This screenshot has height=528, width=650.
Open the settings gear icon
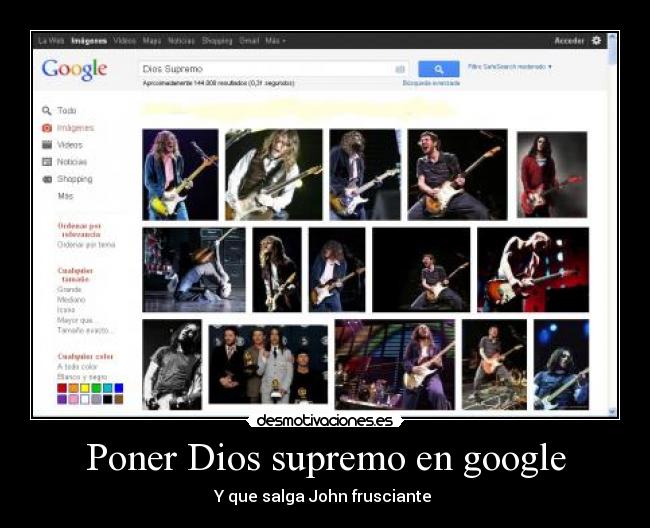(x=597, y=41)
